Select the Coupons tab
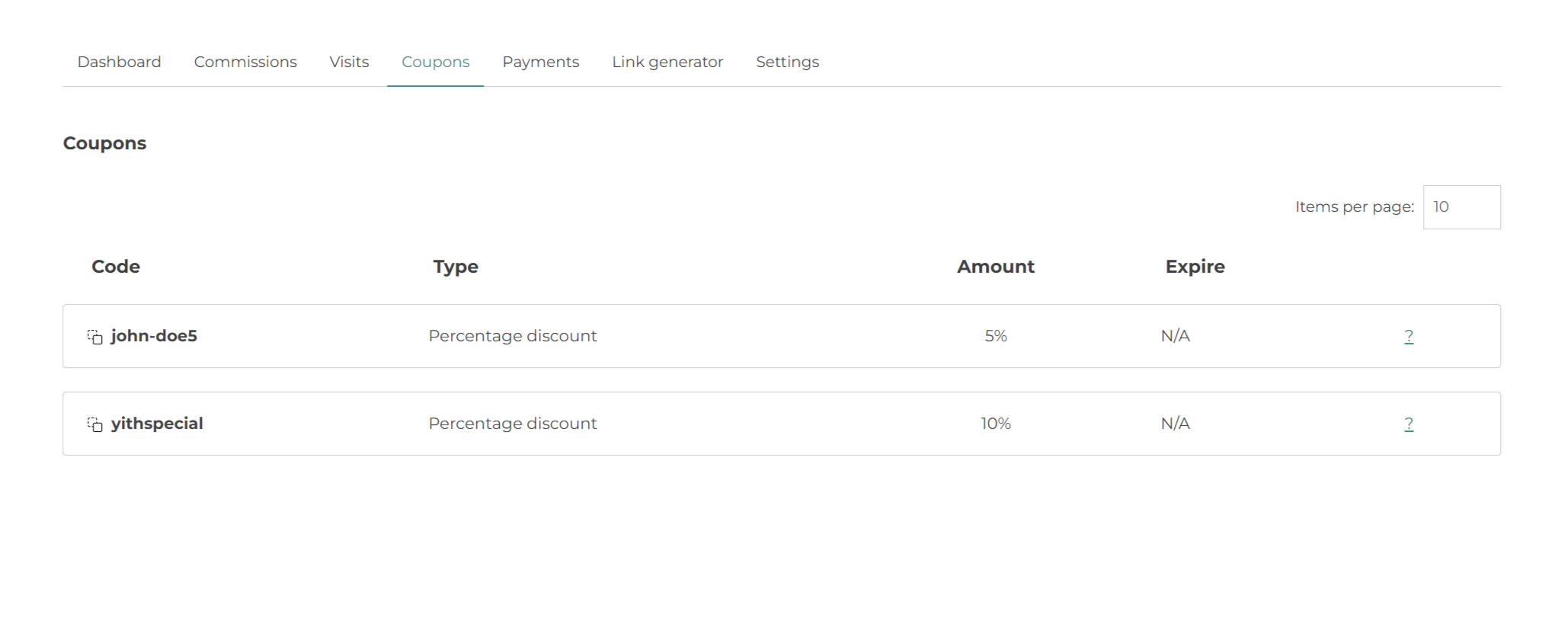This screenshot has width=1568, height=640. coord(435,62)
